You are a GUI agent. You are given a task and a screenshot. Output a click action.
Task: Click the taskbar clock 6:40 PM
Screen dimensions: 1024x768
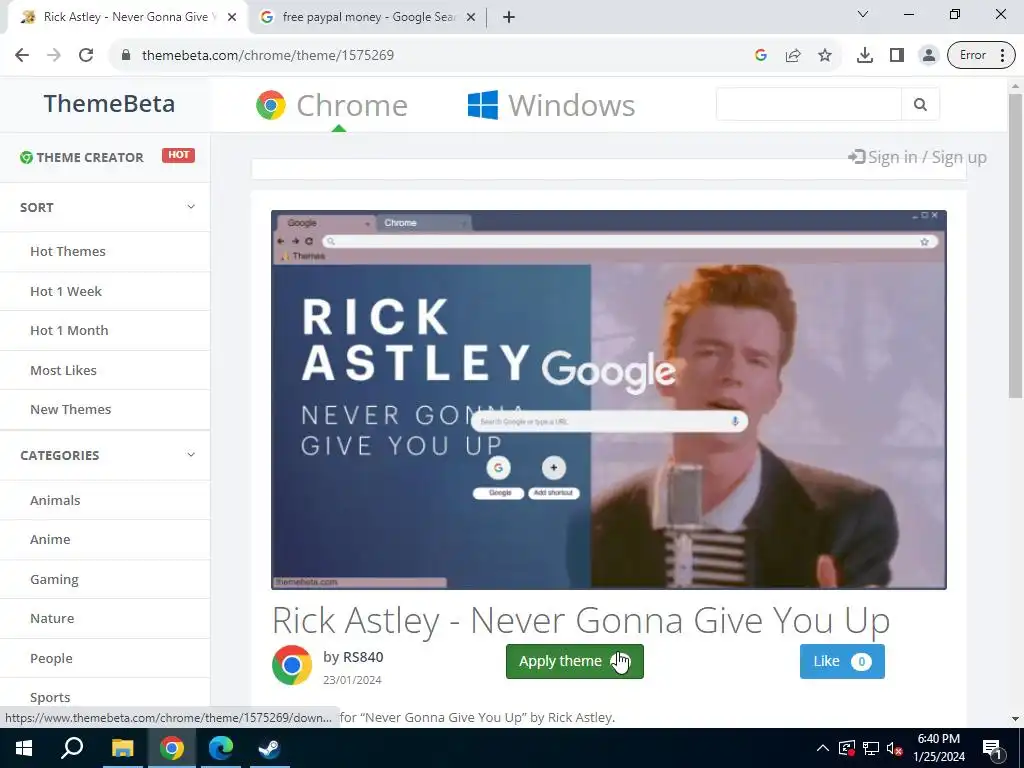(x=938, y=739)
